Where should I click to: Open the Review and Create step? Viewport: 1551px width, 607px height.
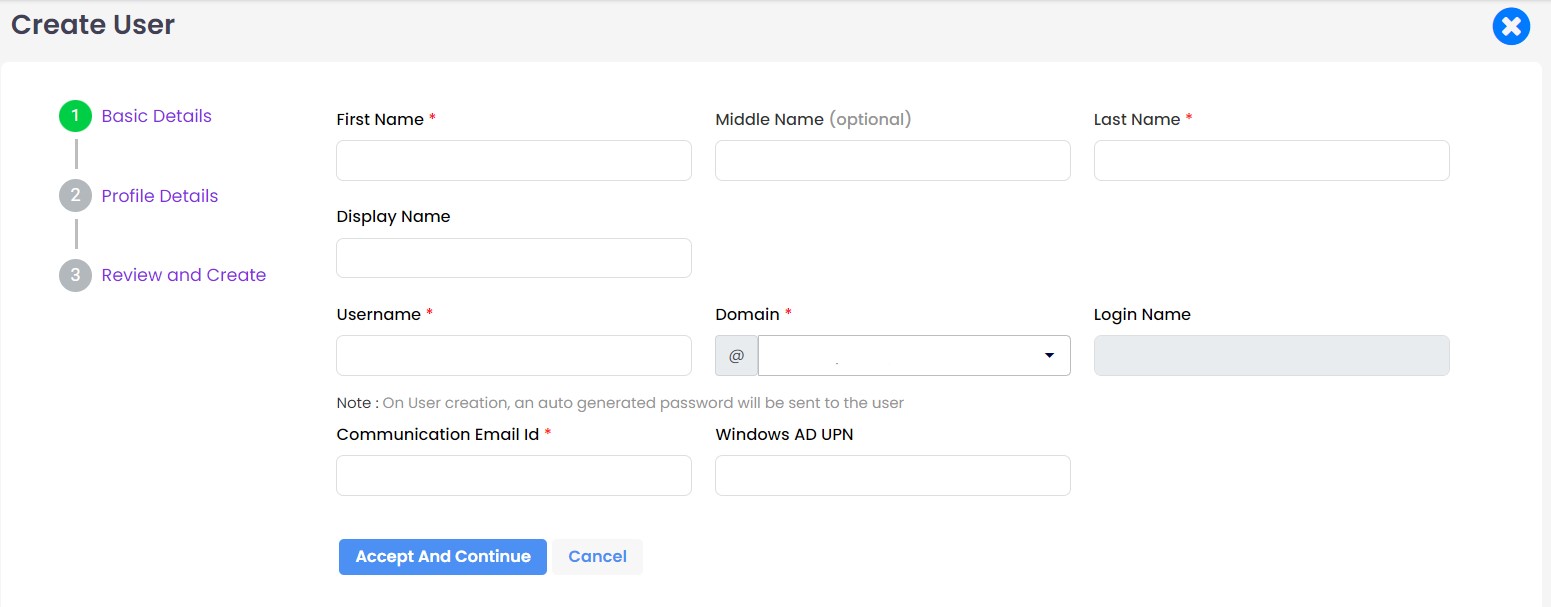click(183, 275)
